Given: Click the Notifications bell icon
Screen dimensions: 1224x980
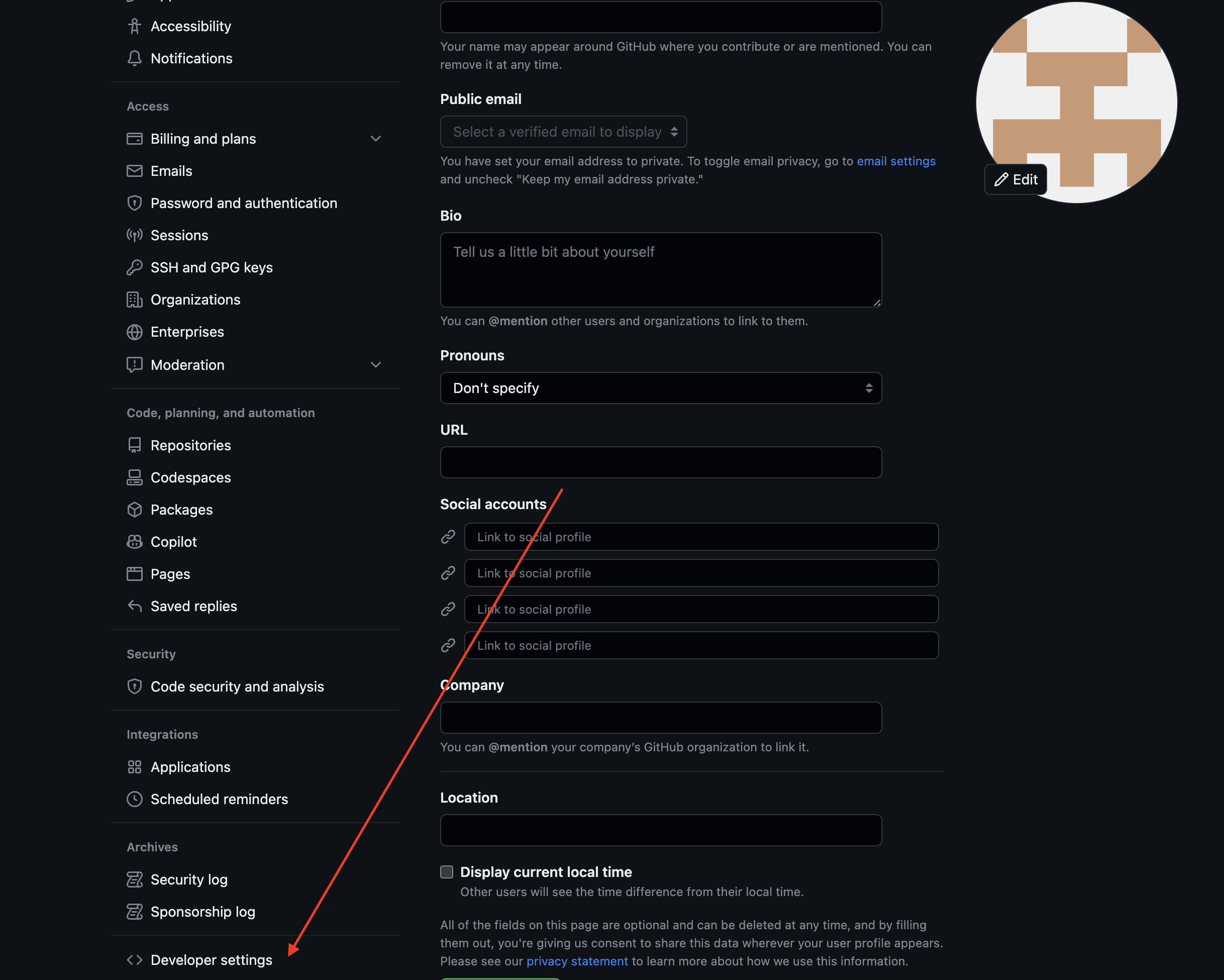Looking at the screenshot, I should pyautogui.click(x=134, y=58).
